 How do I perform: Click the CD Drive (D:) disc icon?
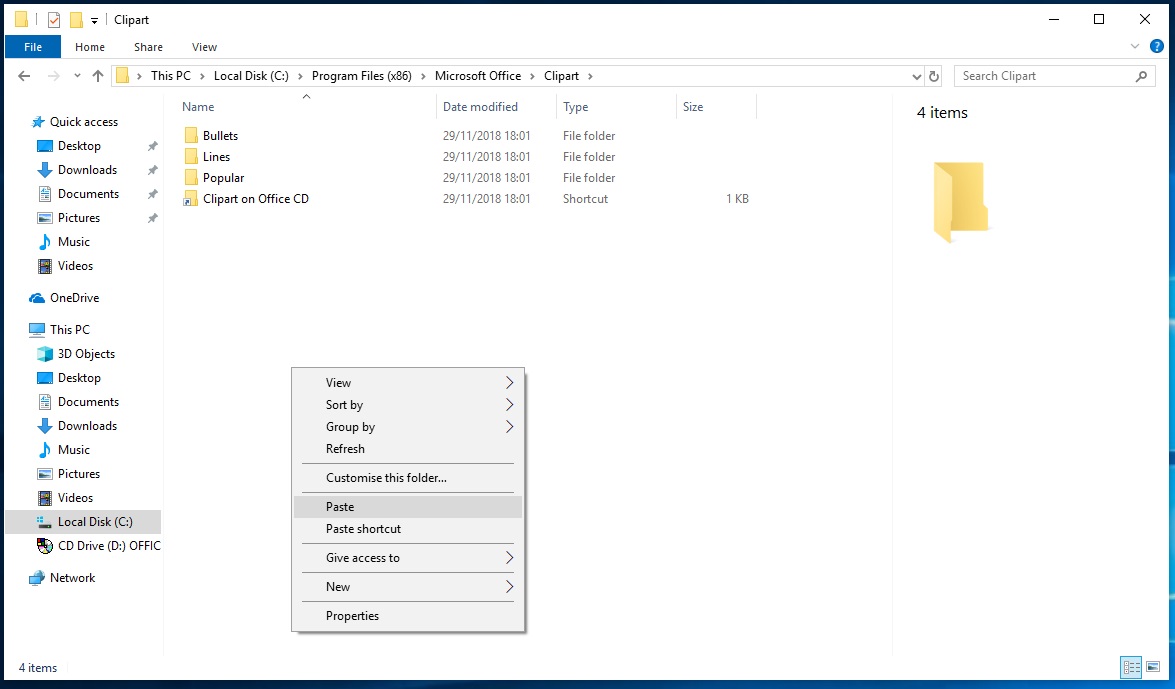point(44,546)
